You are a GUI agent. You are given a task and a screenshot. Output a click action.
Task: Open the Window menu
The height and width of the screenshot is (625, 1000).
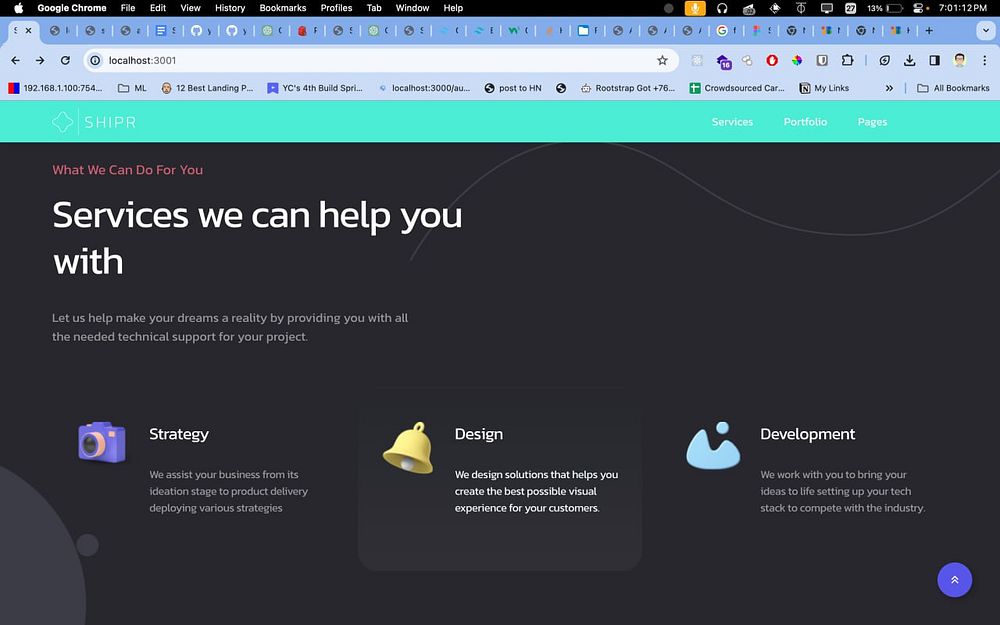pos(412,8)
